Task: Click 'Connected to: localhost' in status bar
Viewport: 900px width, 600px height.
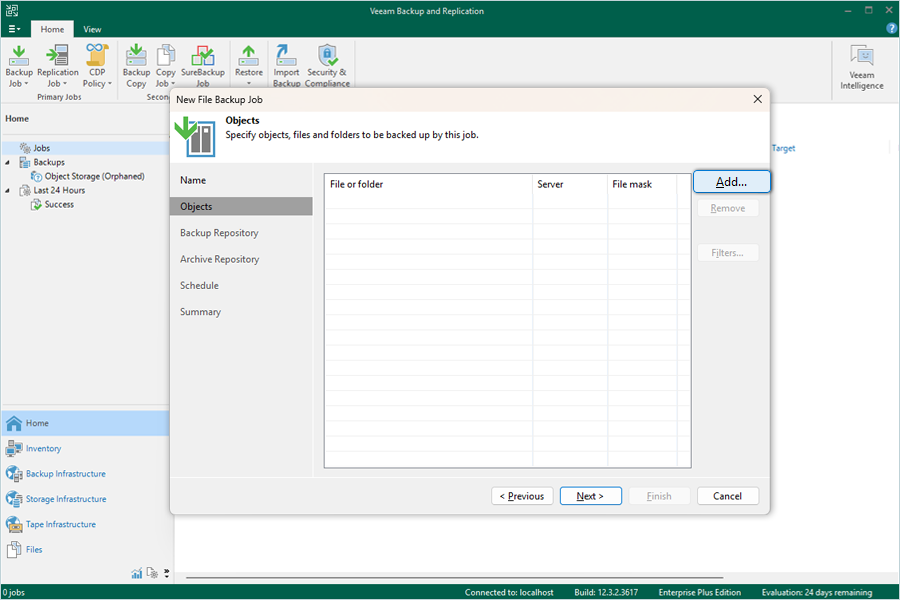Action: click(x=509, y=593)
